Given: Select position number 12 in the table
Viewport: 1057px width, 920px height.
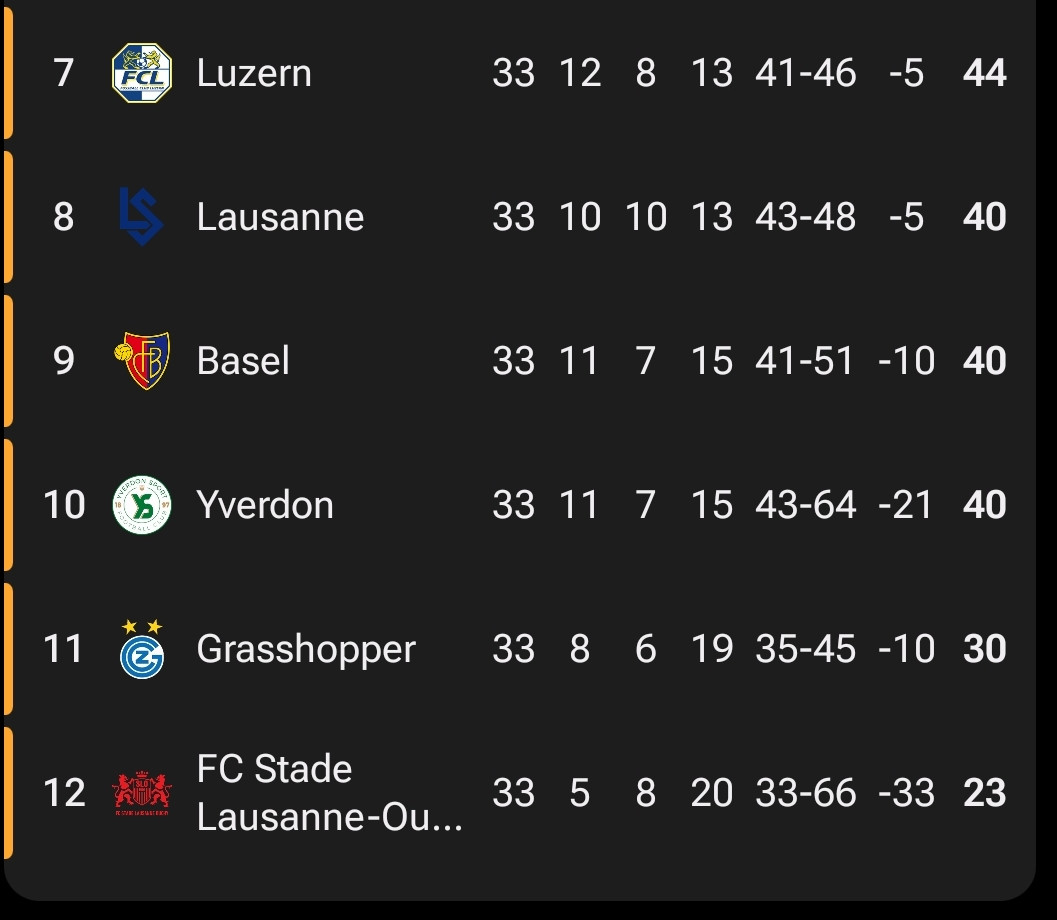Looking at the screenshot, I should click(x=64, y=793).
